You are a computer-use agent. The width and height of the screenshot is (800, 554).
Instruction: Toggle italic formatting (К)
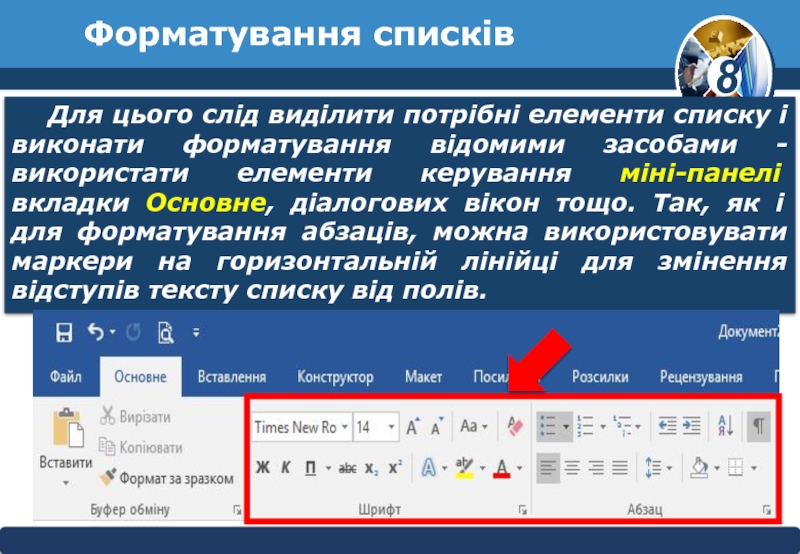(x=286, y=467)
